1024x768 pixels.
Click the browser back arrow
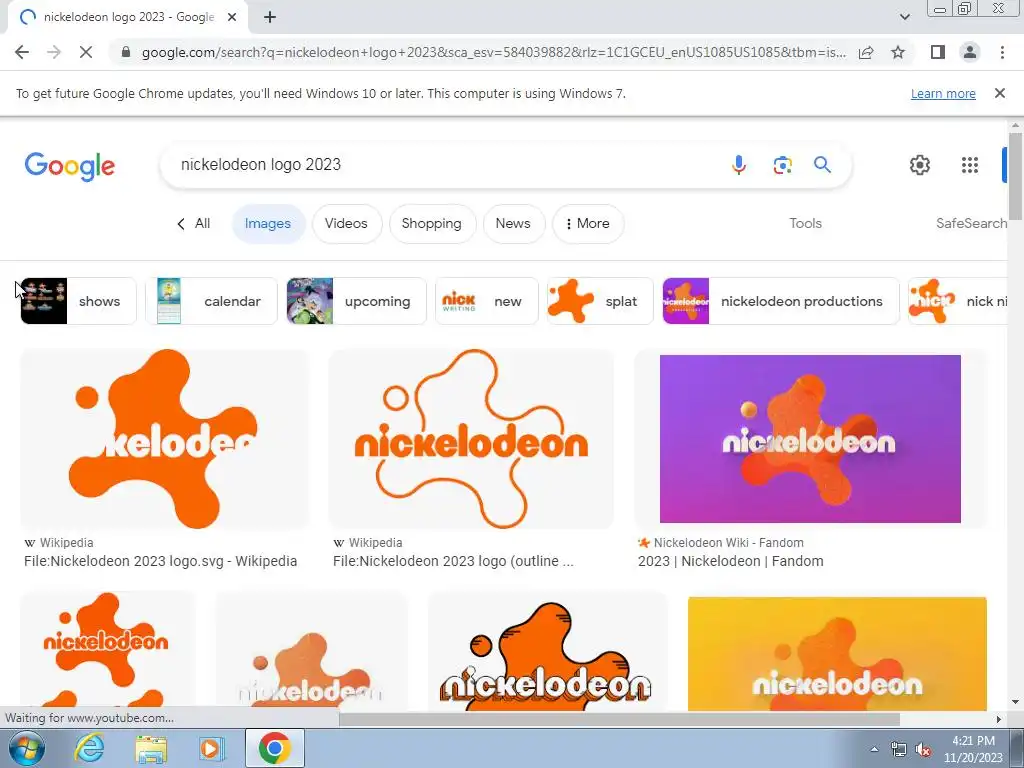(x=22, y=52)
